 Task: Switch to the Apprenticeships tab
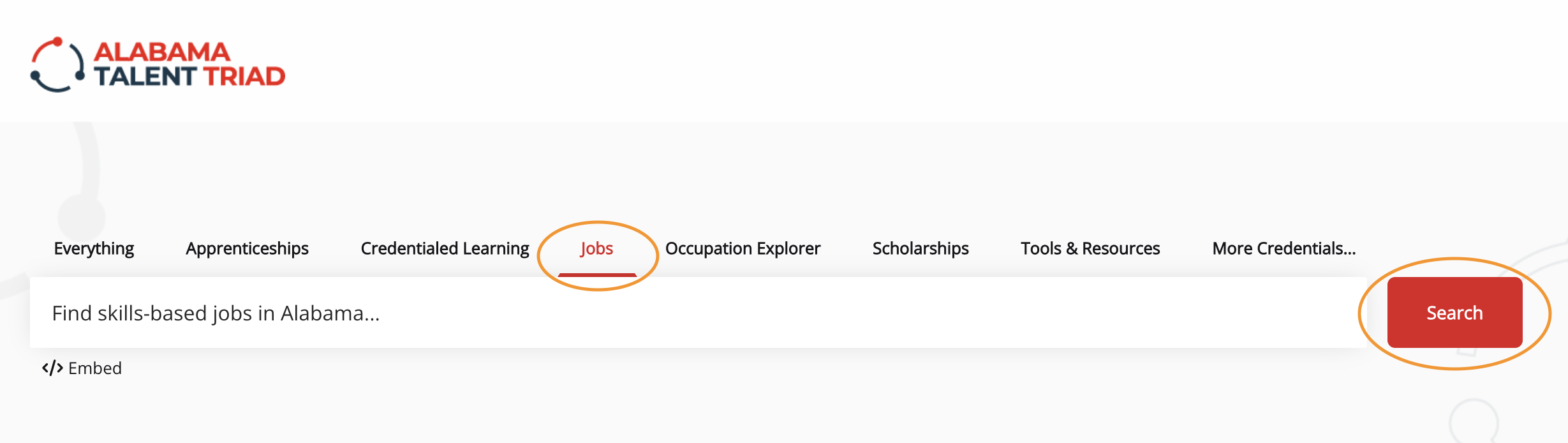(247, 248)
